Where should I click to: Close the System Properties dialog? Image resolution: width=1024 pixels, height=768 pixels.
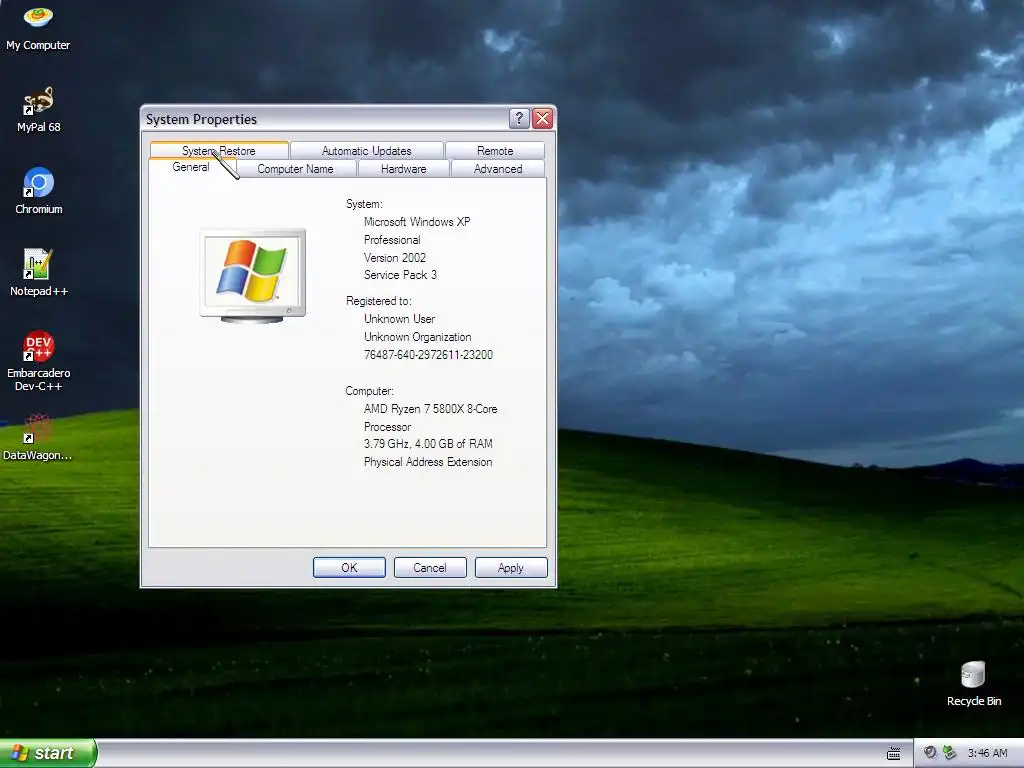pos(542,118)
